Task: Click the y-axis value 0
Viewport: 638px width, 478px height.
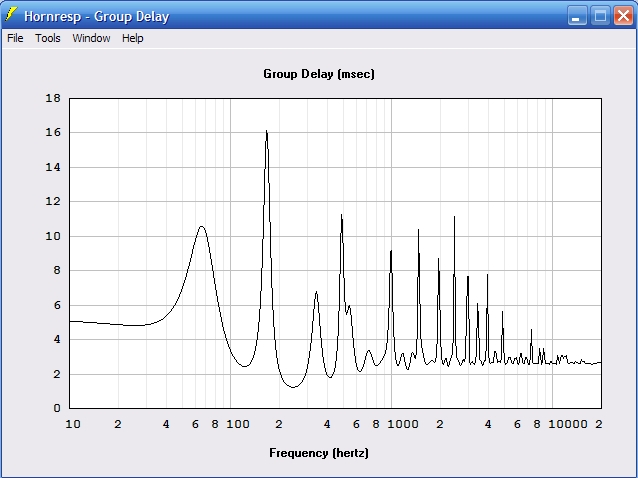Action: (x=57, y=408)
